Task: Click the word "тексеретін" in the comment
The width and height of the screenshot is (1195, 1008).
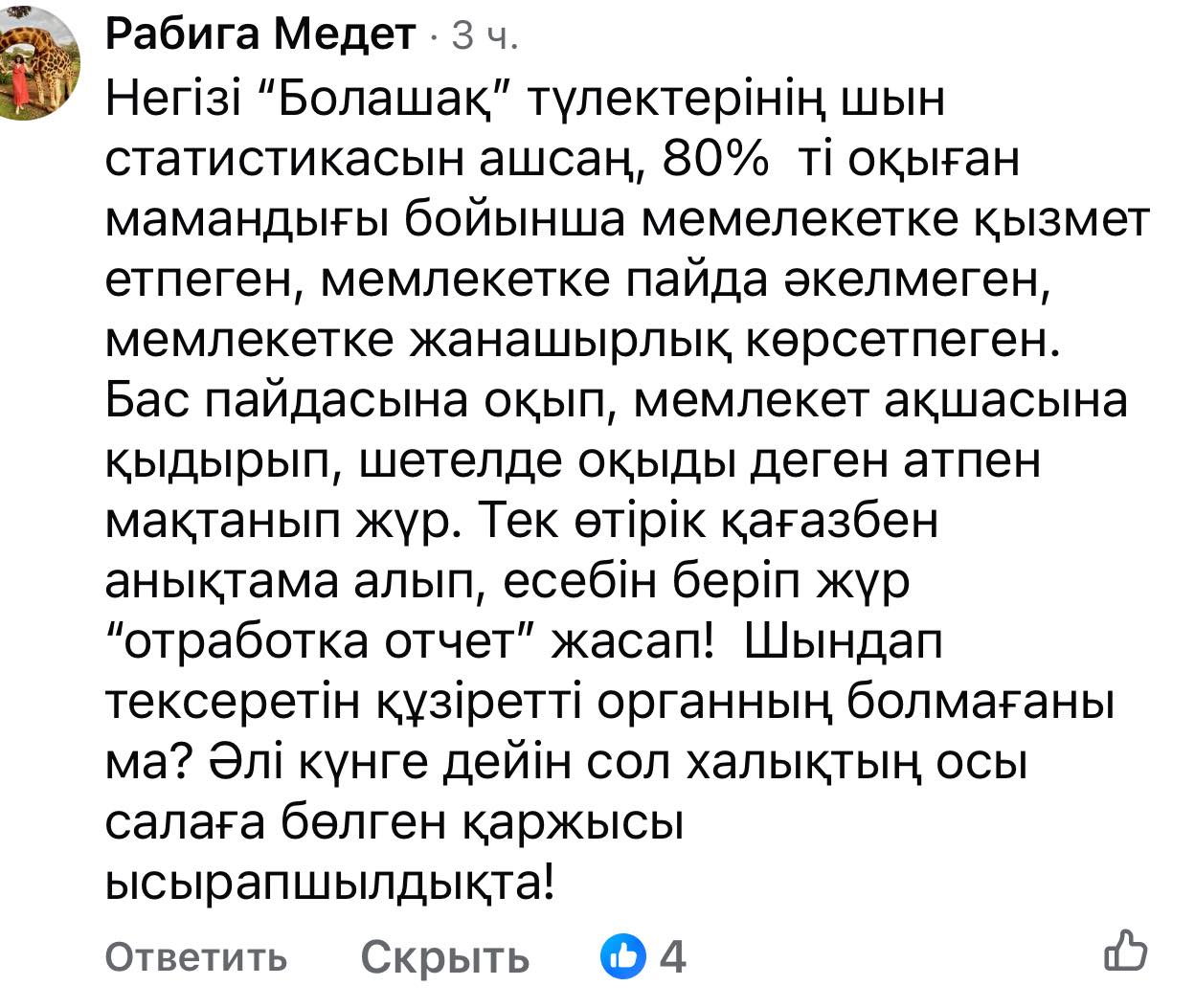Action: click(x=228, y=703)
